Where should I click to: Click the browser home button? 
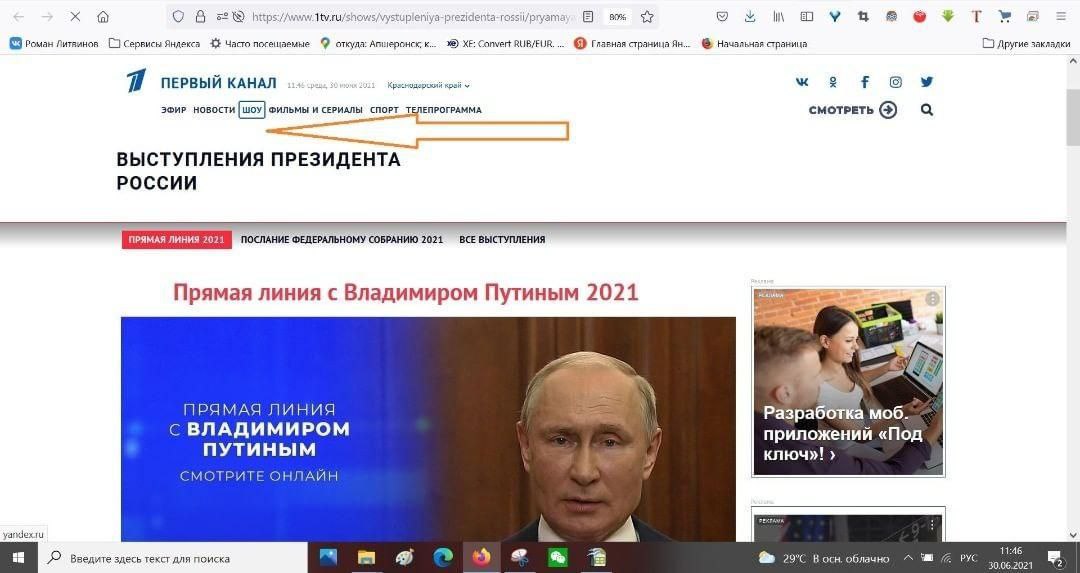103,17
